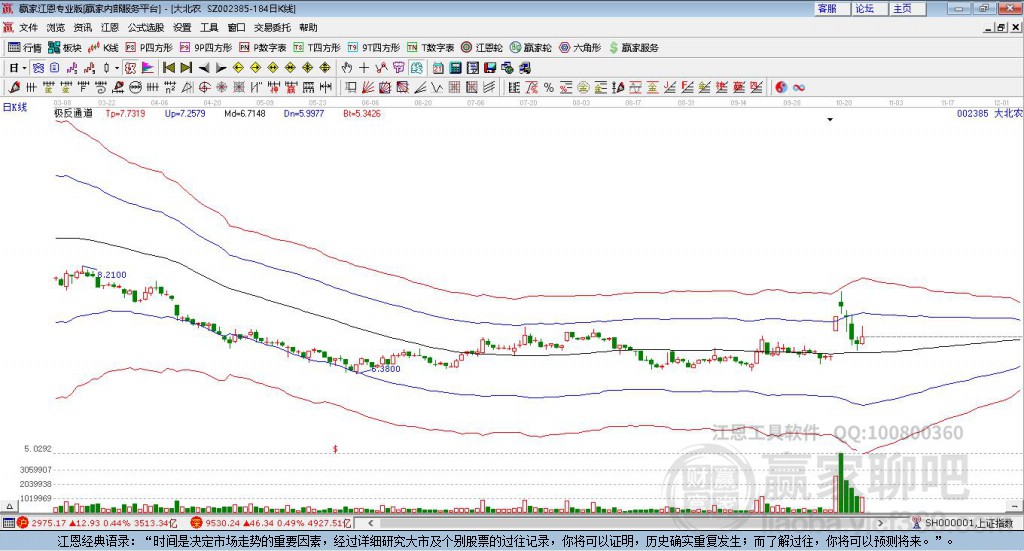Open the T四方形 tool
Image resolution: width=1024 pixels, height=551 pixels.
click(x=317, y=48)
